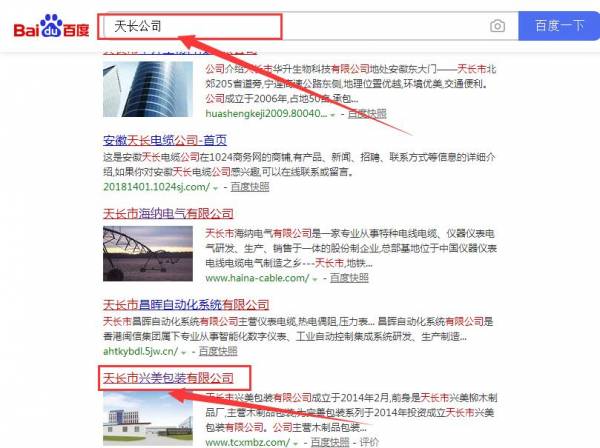The height and width of the screenshot is (448, 600).
Task: Click the Baidu logo
Action: (51, 26)
